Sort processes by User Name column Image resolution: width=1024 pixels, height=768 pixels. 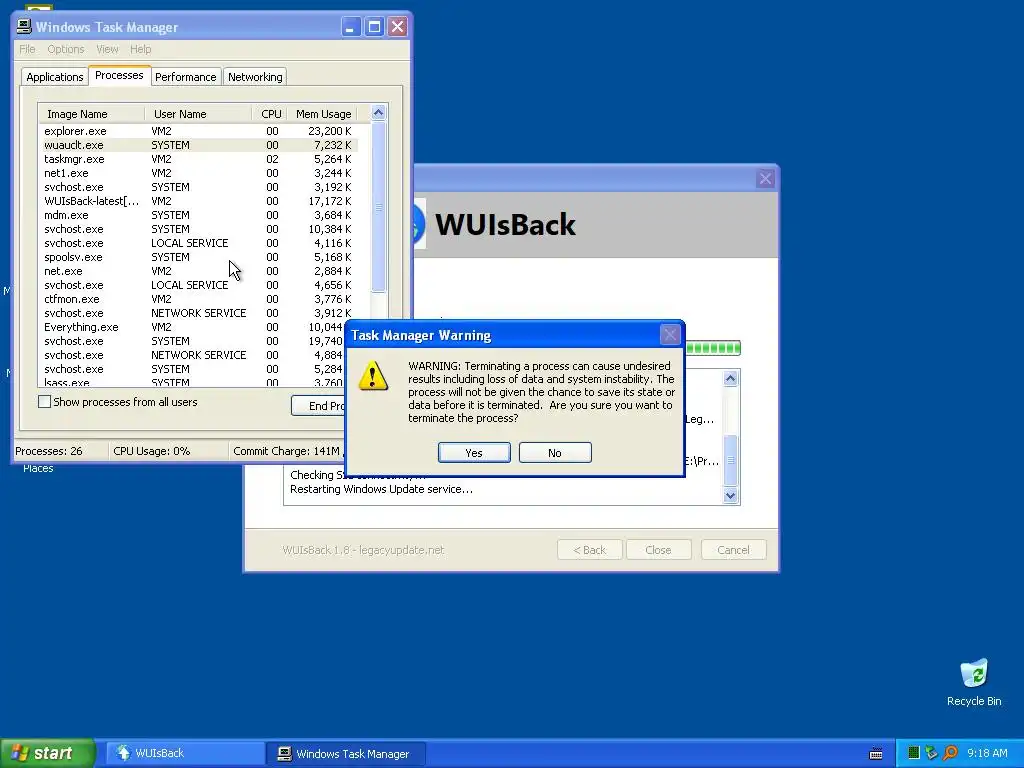[199, 114]
